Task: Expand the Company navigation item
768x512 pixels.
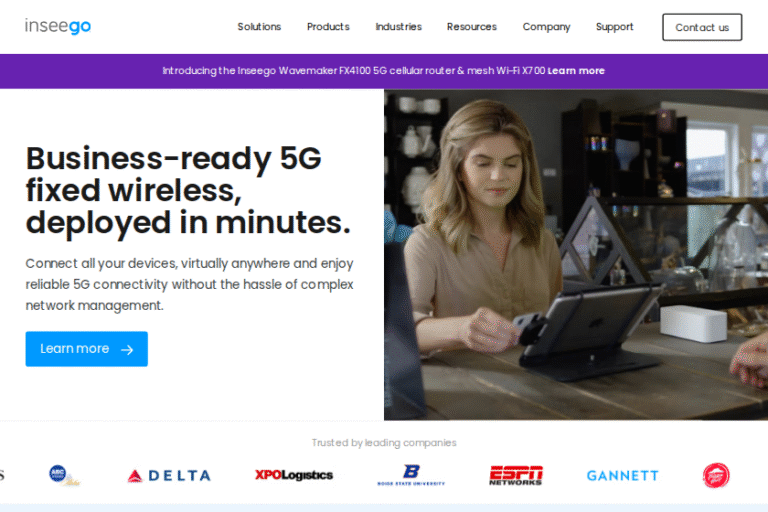Action: click(546, 27)
